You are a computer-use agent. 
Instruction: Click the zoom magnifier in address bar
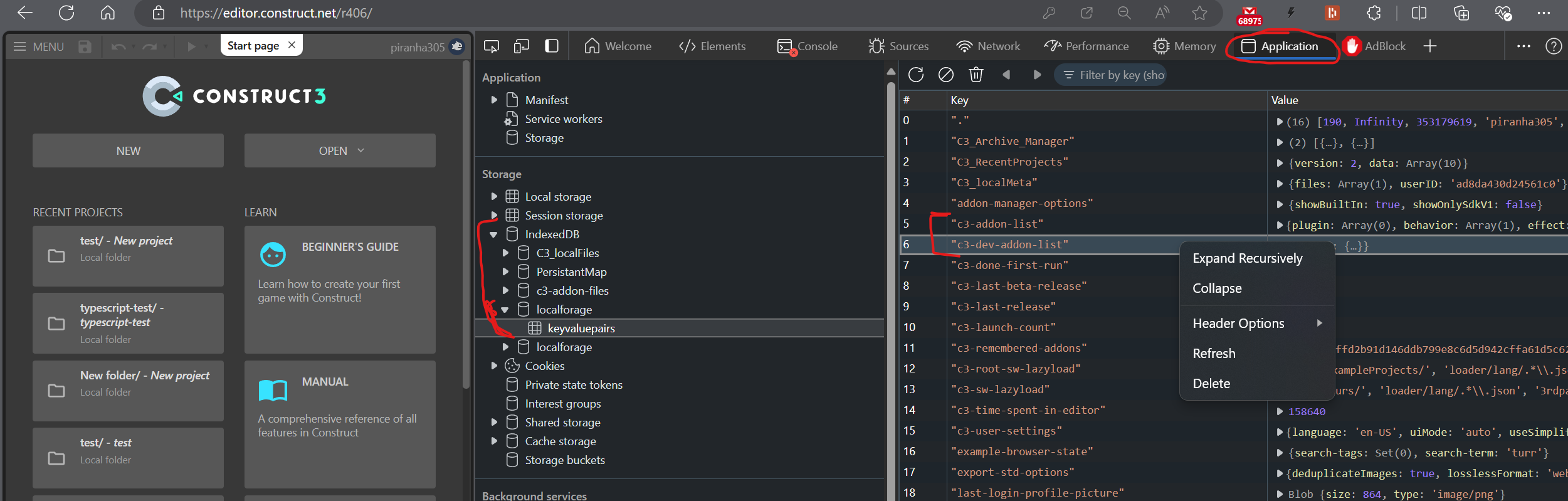point(1124,13)
